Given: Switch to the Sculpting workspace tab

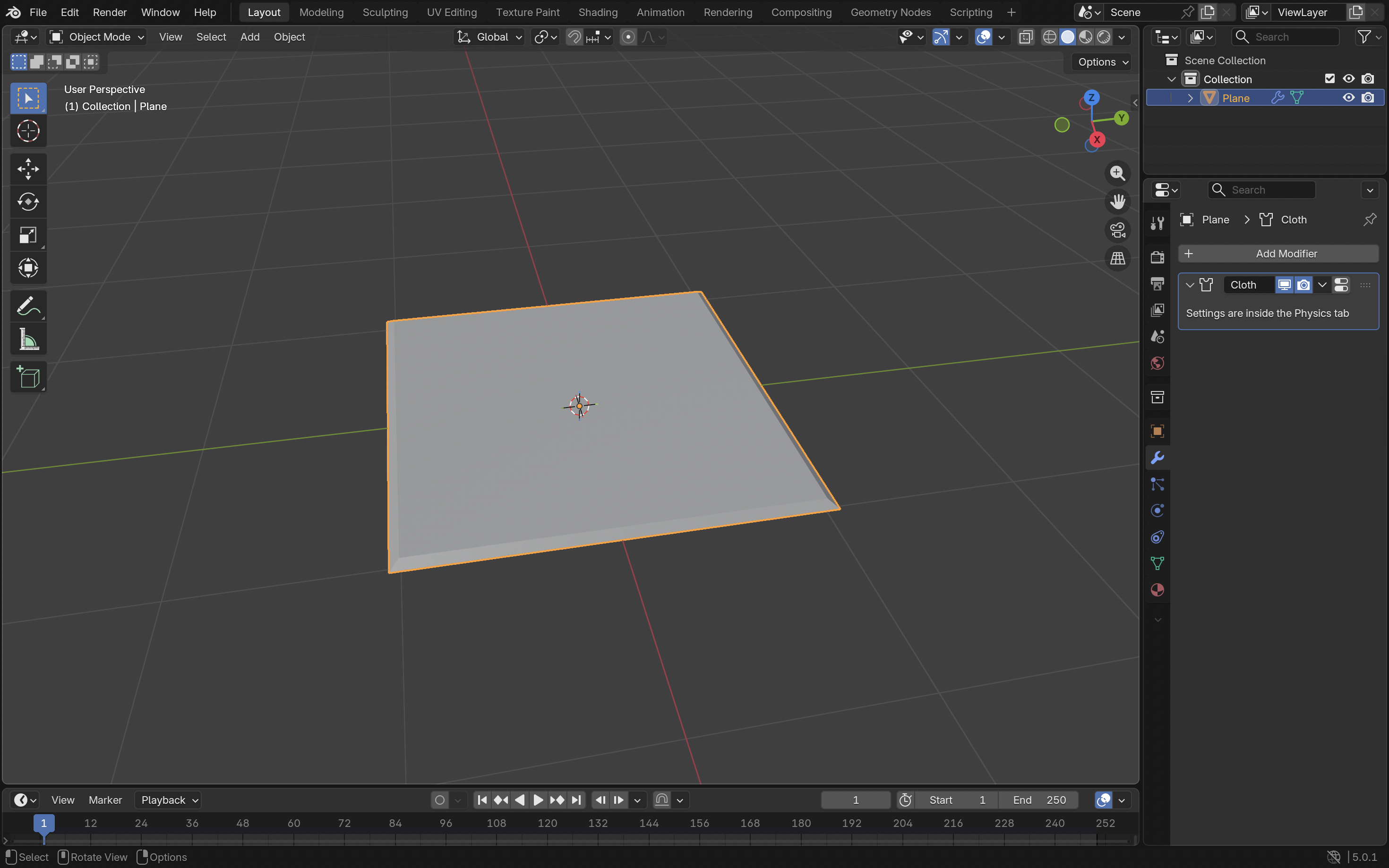Looking at the screenshot, I should click(385, 12).
